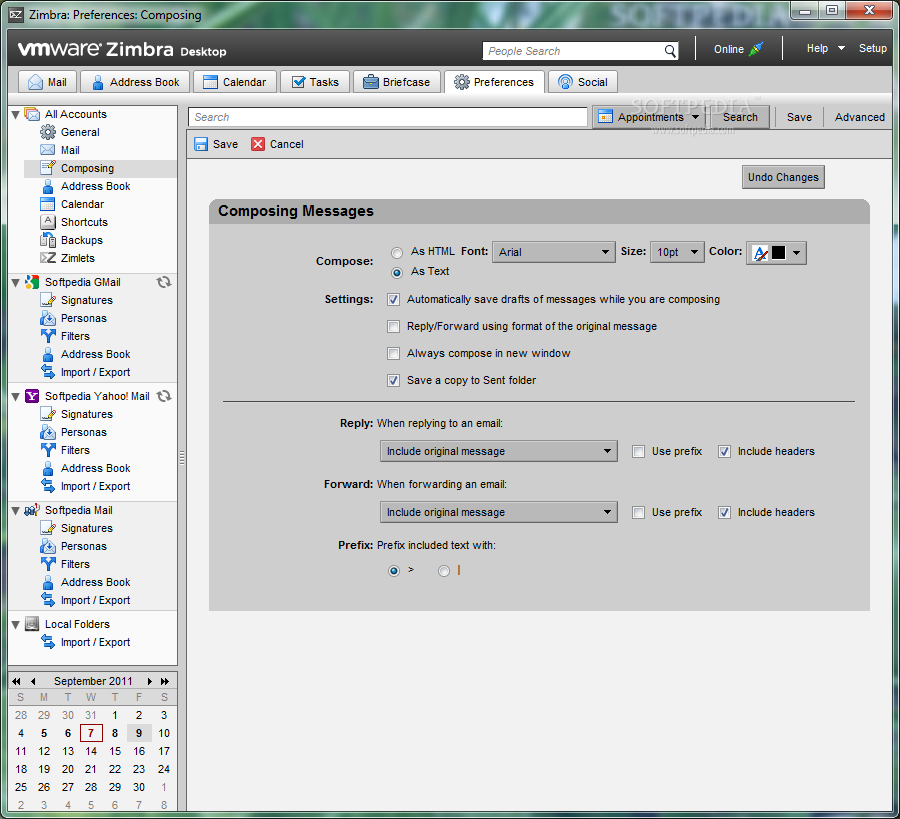This screenshot has height=819, width=900.
Task: Toggle automatically save drafts checkbox
Action: pyautogui.click(x=393, y=300)
